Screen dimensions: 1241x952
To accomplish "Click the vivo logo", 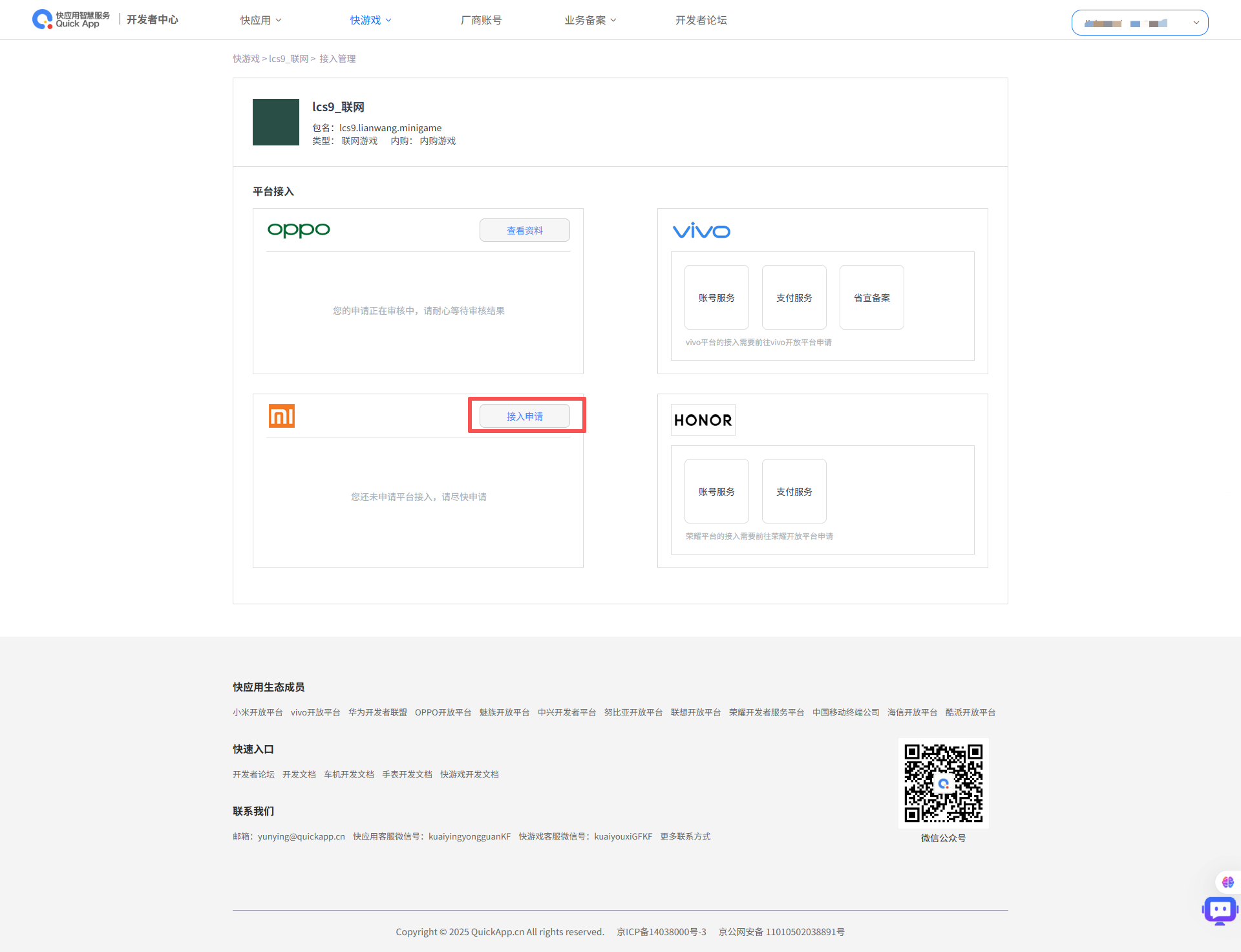I will 701,231.
